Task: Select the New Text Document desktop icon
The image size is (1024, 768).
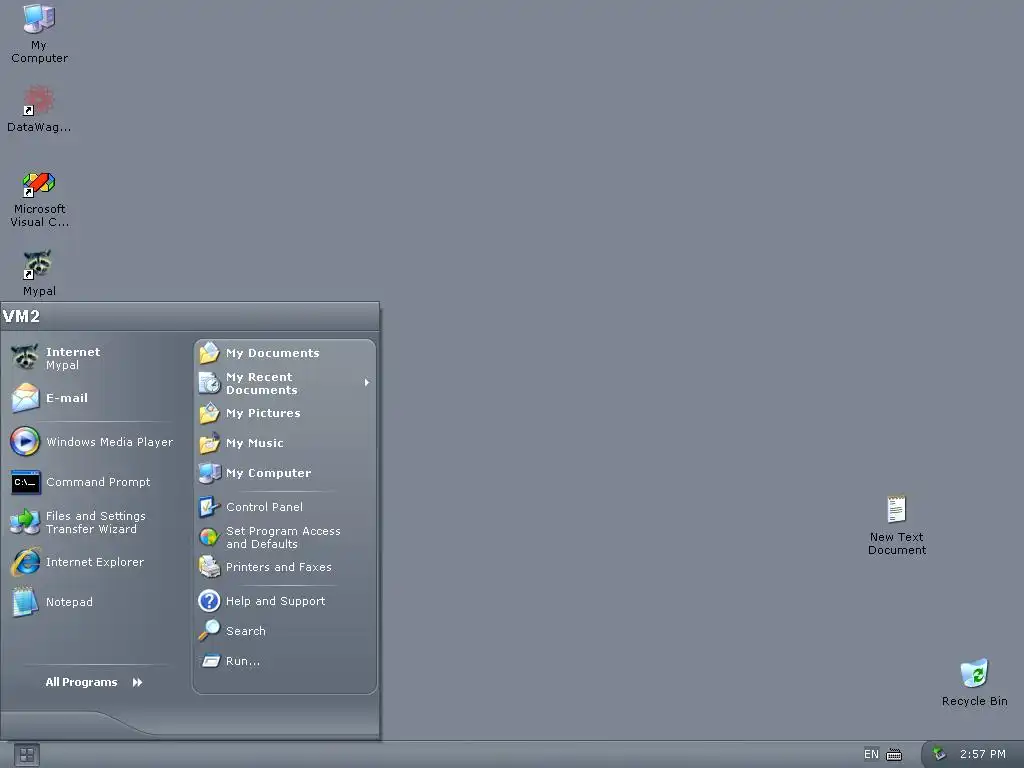Action: coord(897,525)
